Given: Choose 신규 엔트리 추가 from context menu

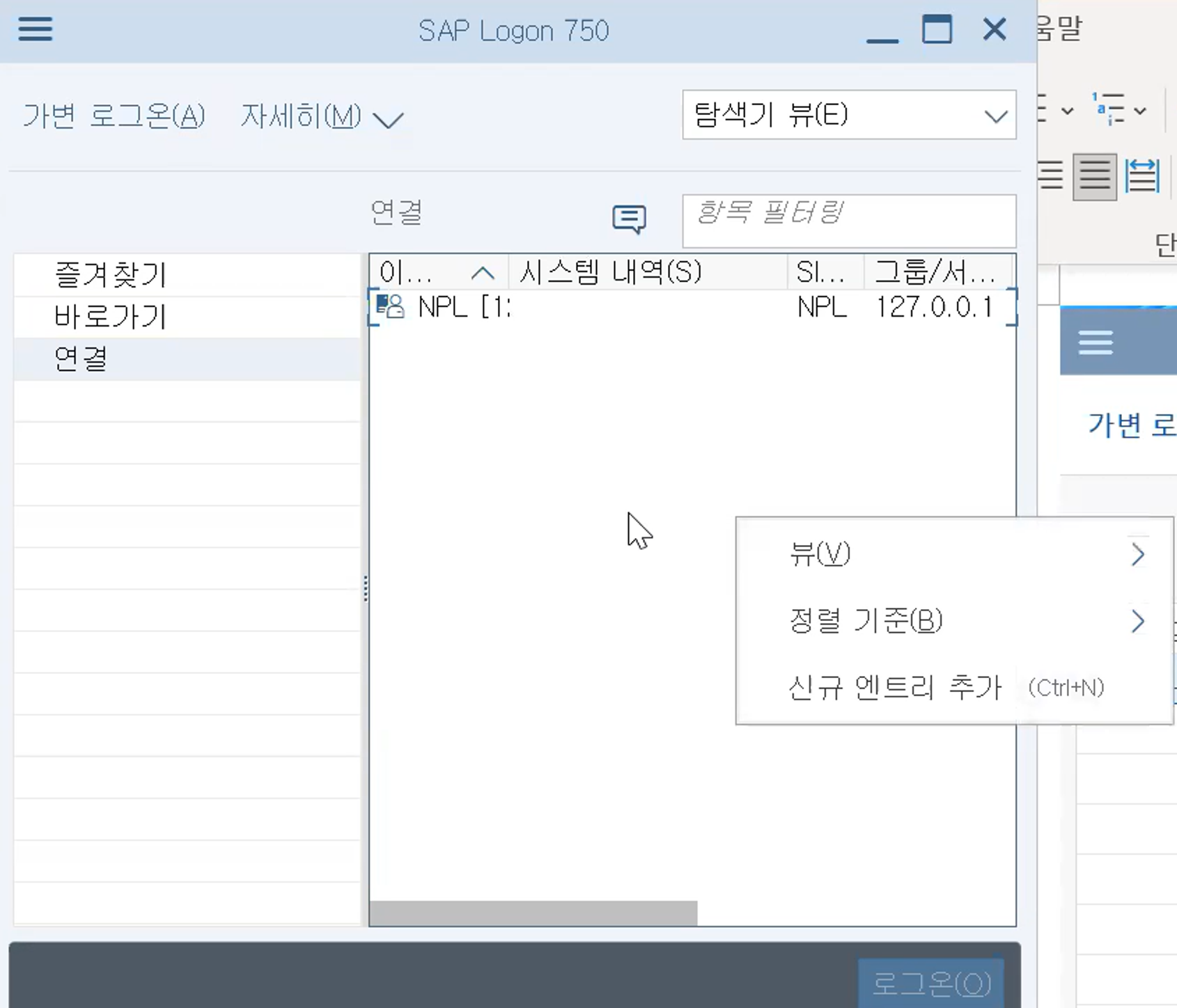Looking at the screenshot, I should click(x=955, y=688).
